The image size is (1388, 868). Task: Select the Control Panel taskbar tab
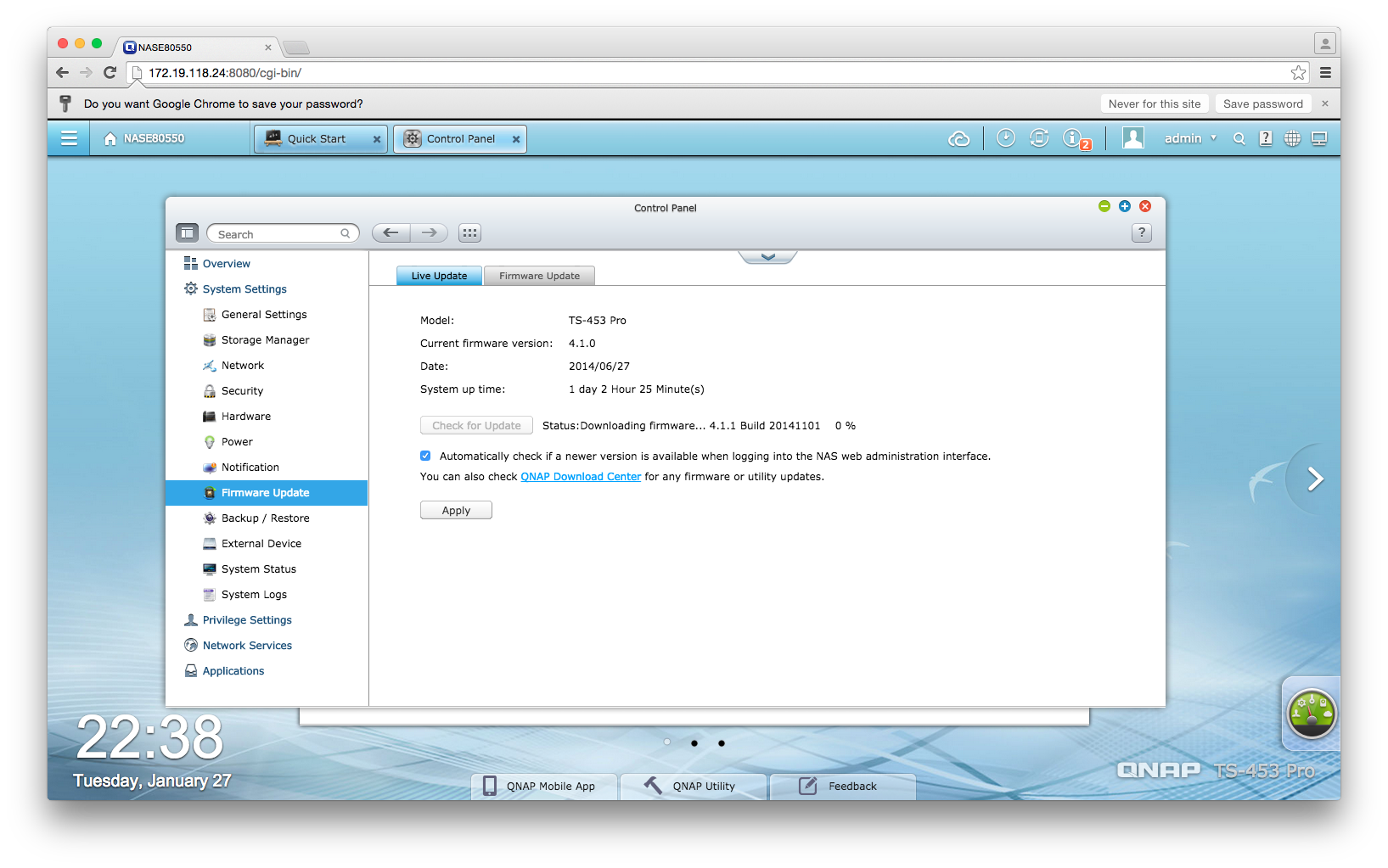[x=459, y=139]
